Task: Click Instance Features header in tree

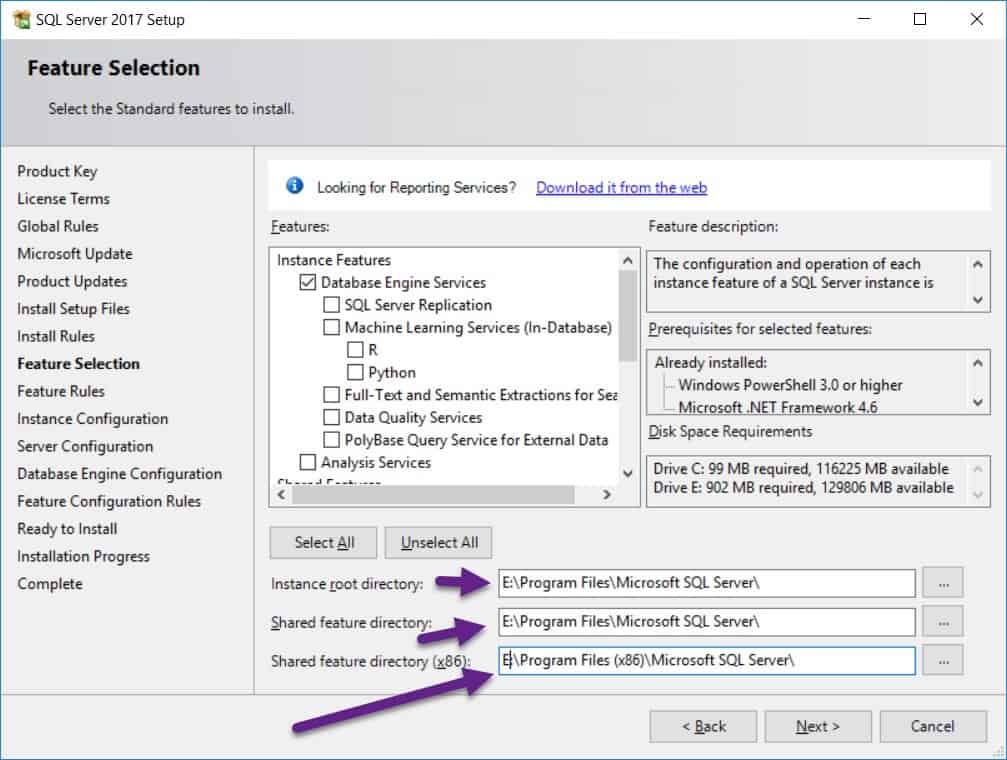Action: (x=333, y=260)
